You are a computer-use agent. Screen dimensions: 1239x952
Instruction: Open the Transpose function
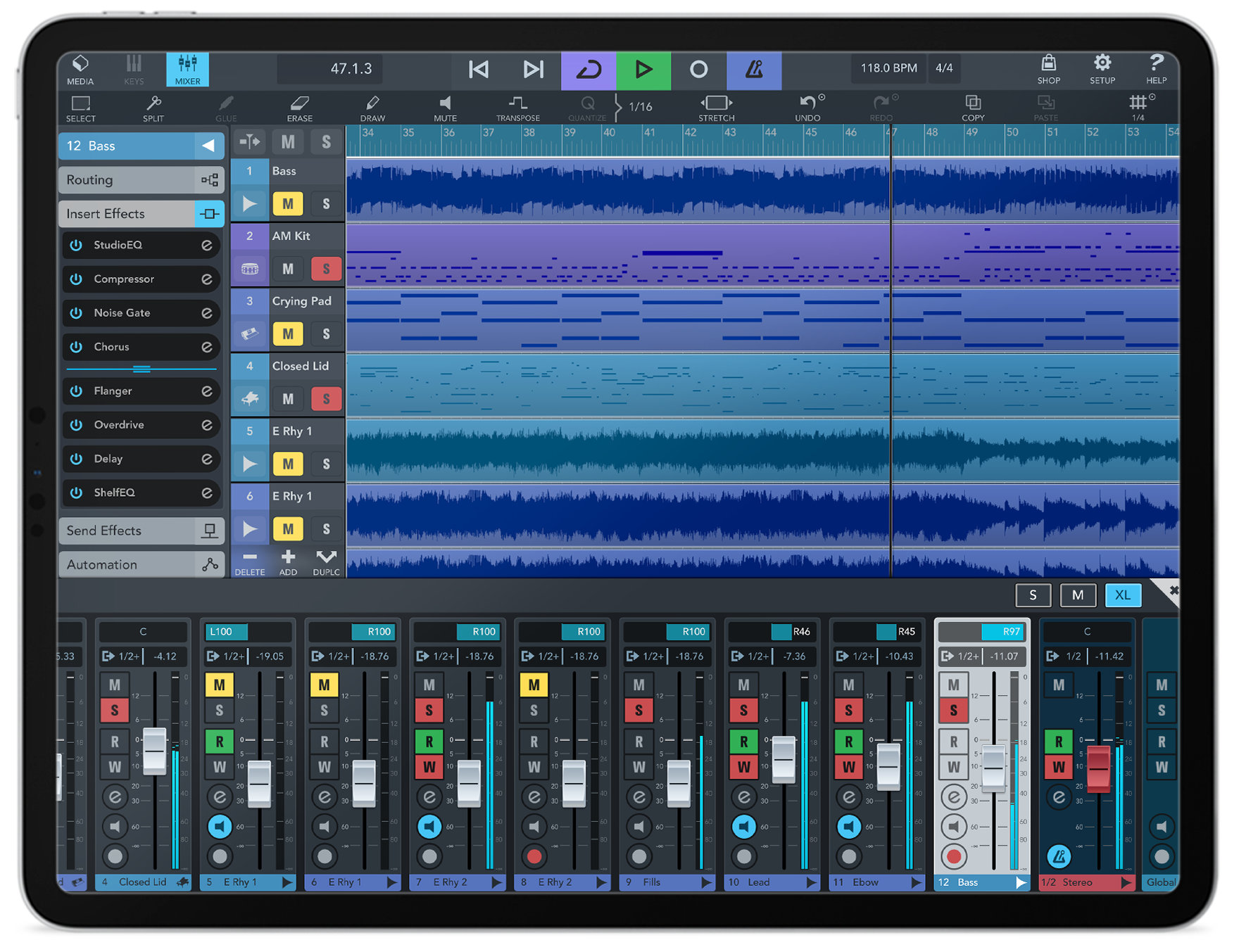[x=517, y=107]
